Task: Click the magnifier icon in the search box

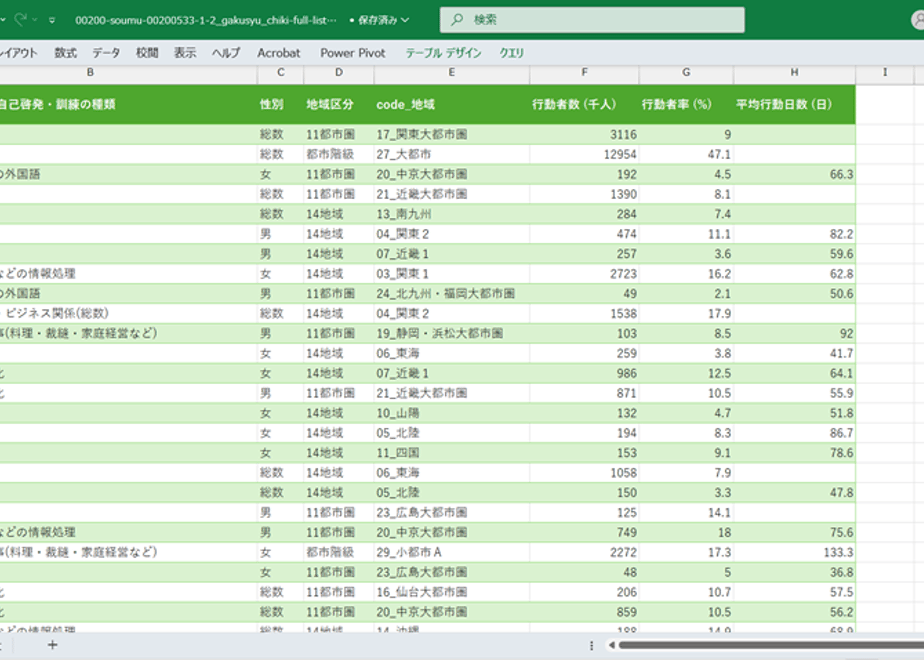Action: pyautogui.click(x=457, y=19)
